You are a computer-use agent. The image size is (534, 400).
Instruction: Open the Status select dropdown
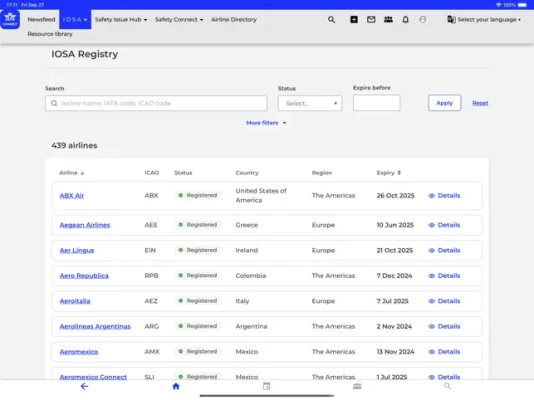(x=310, y=103)
